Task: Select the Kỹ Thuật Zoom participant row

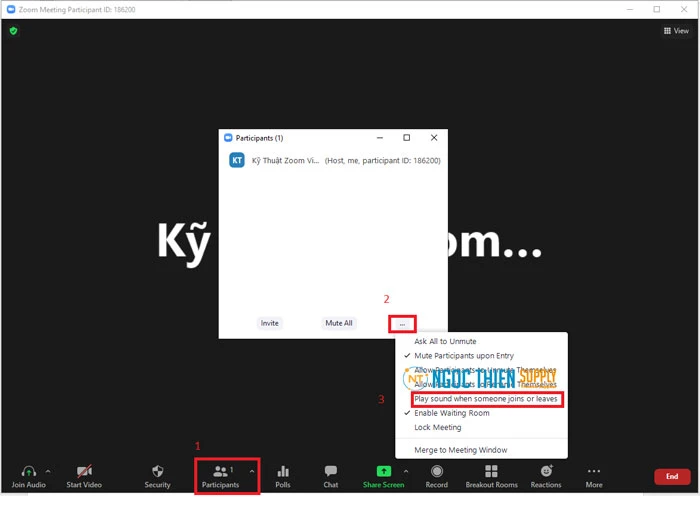Action: coord(333,160)
